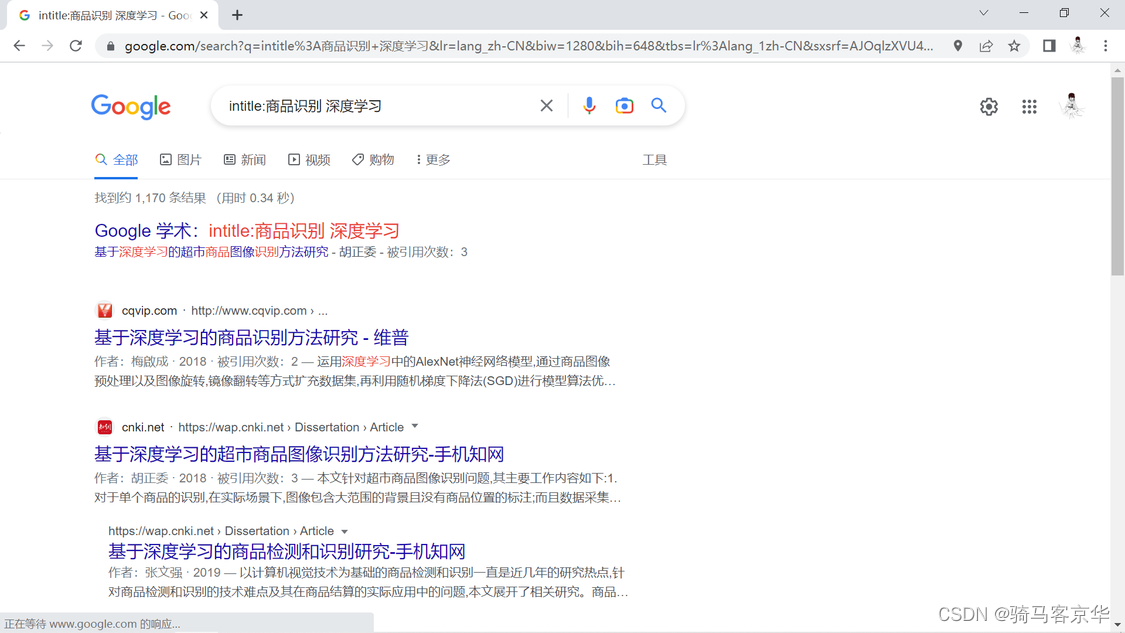Viewport: 1125px width, 633px height.
Task: Switch to 视频 videos tab
Action: point(309,160)
